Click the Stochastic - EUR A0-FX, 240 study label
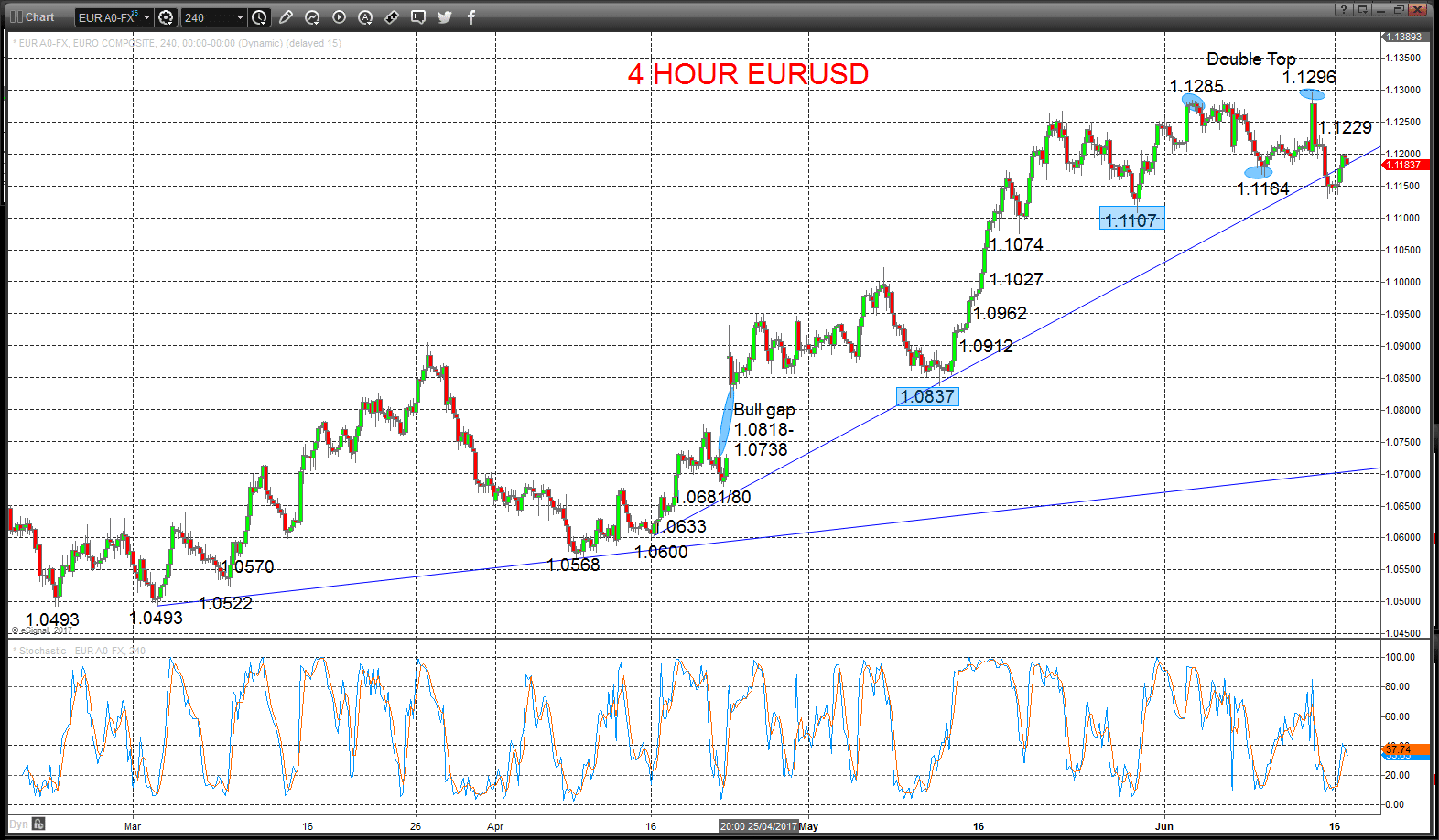This screenshot has width=1439, height=840. pyautogui.click(x=80, y=651)
